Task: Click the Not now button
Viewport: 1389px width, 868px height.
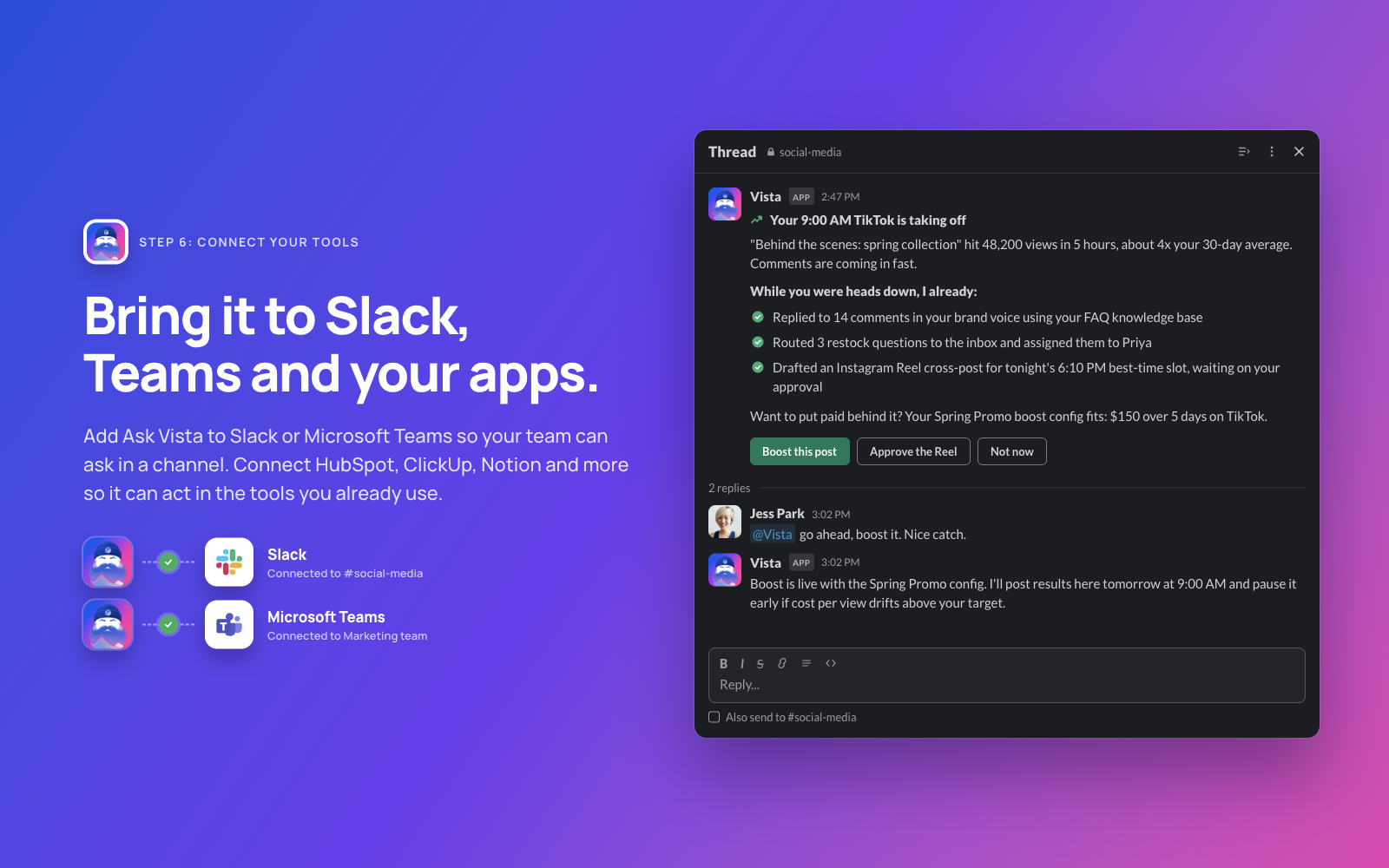Action: (1012, 451)
